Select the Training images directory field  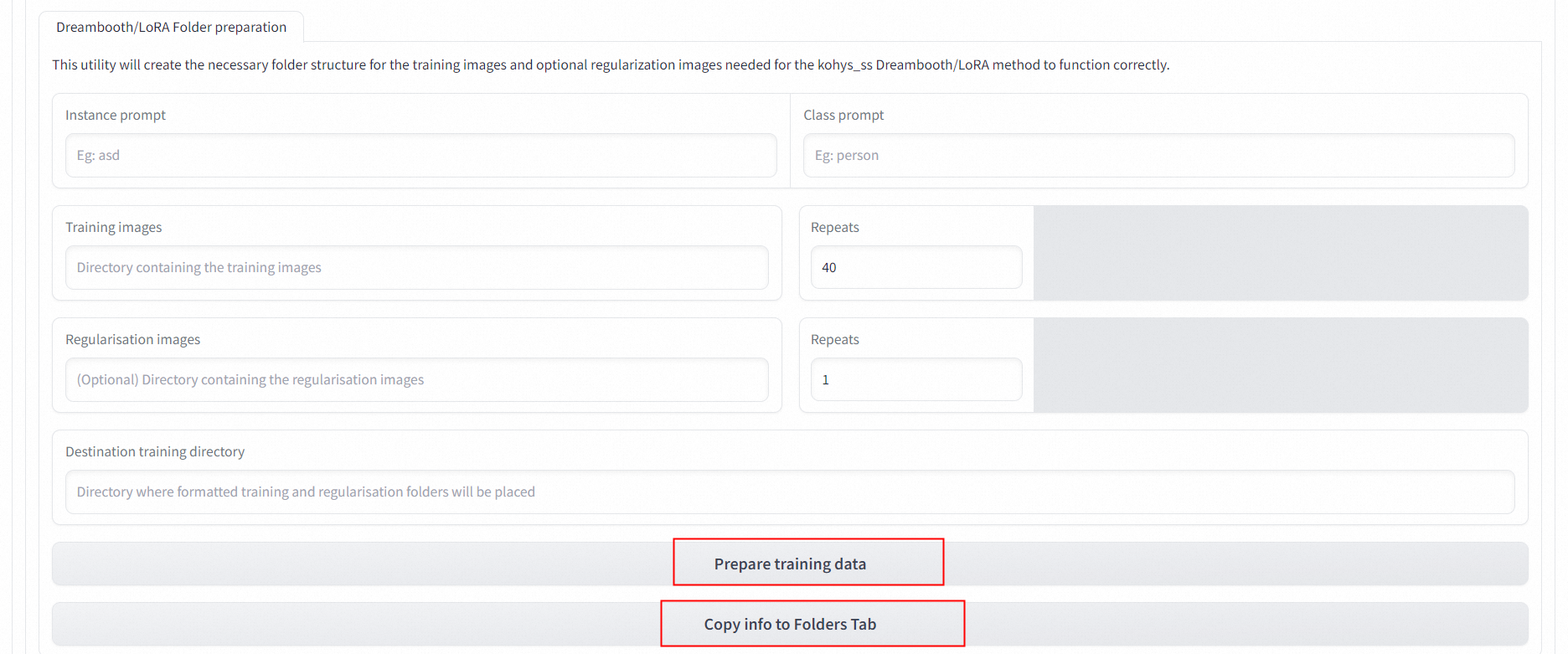pyautogui.click(x=417, y=267)
